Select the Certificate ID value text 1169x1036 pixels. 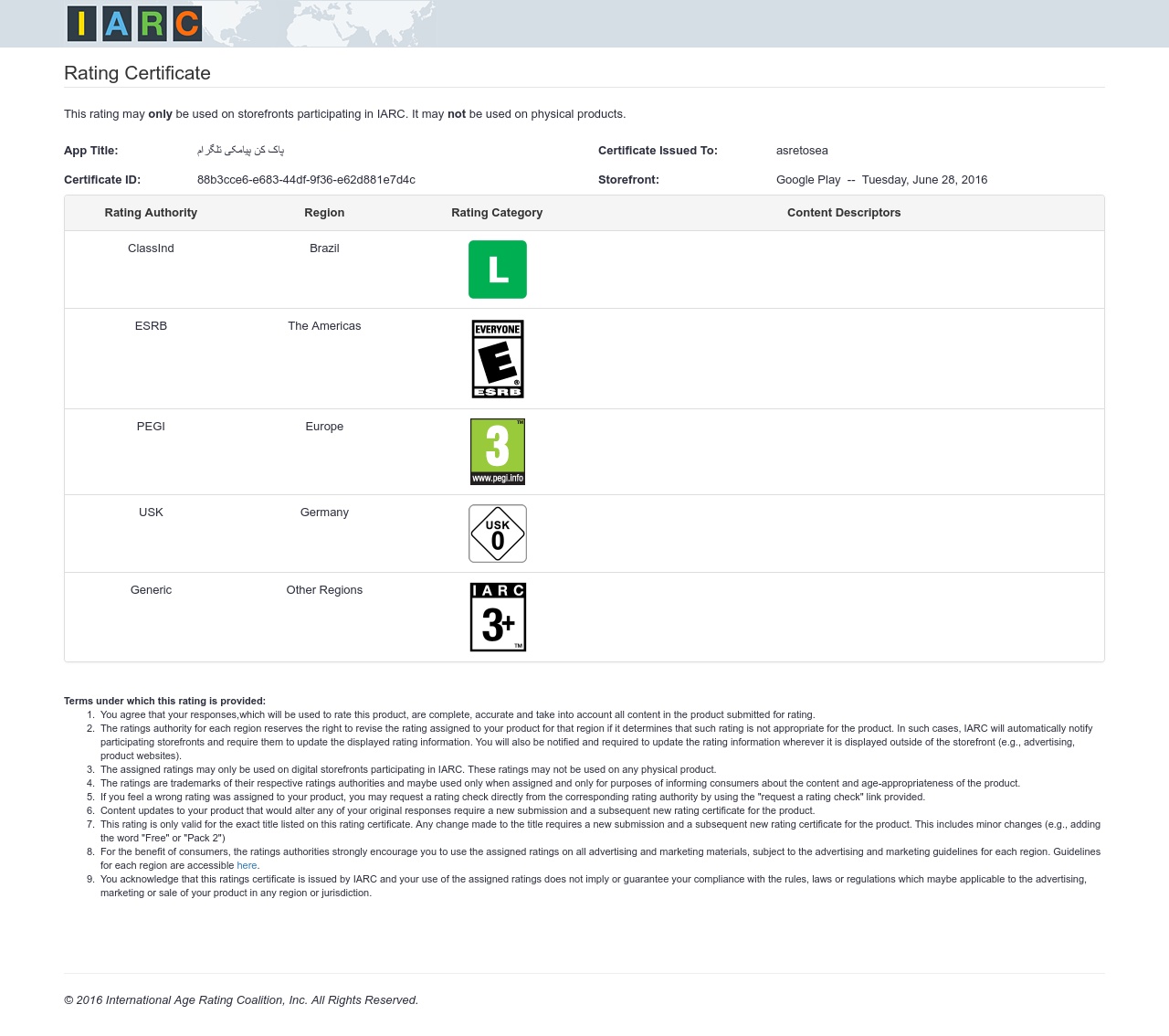point(306,180)
